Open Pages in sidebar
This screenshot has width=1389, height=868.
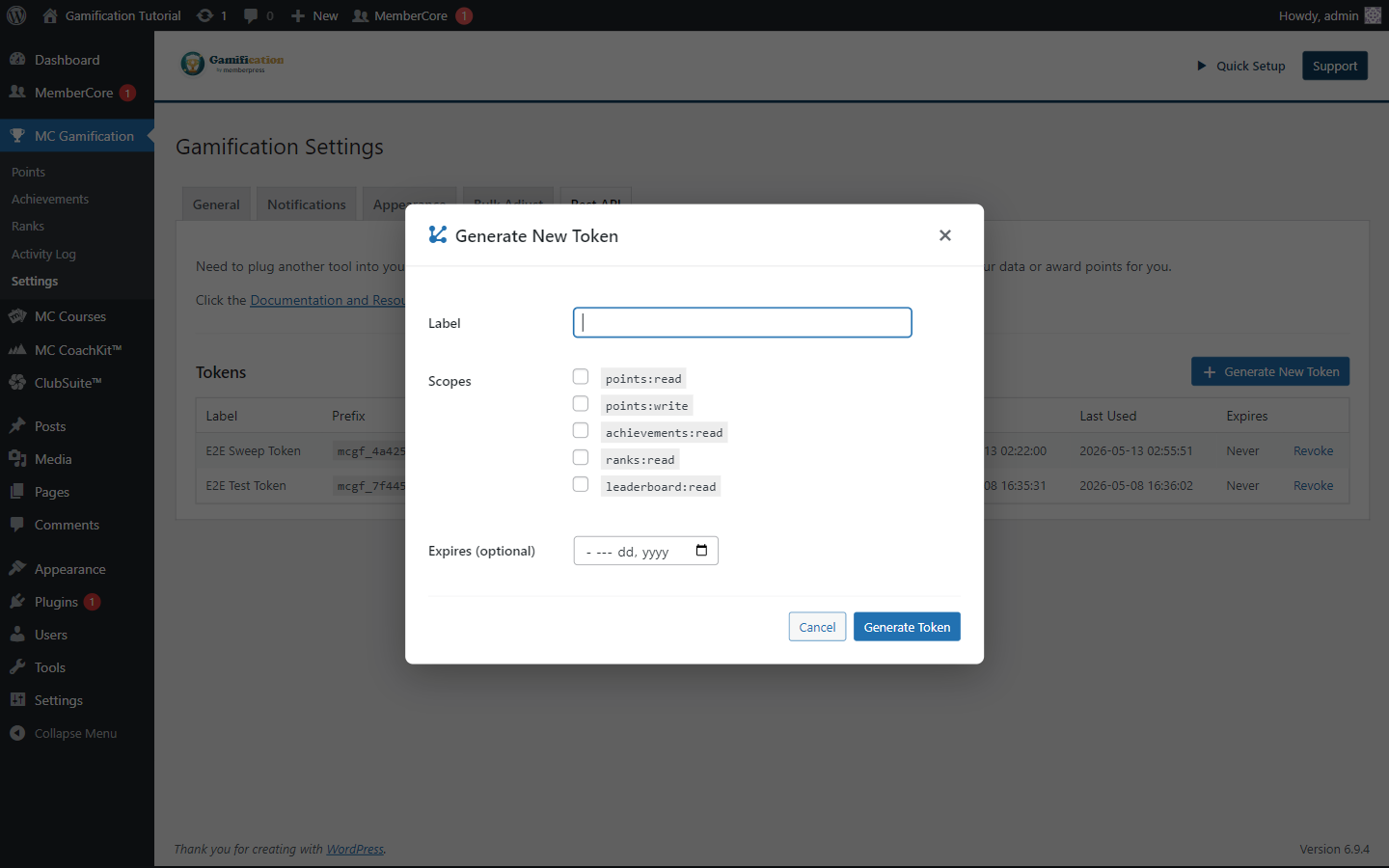coord(77,492)
